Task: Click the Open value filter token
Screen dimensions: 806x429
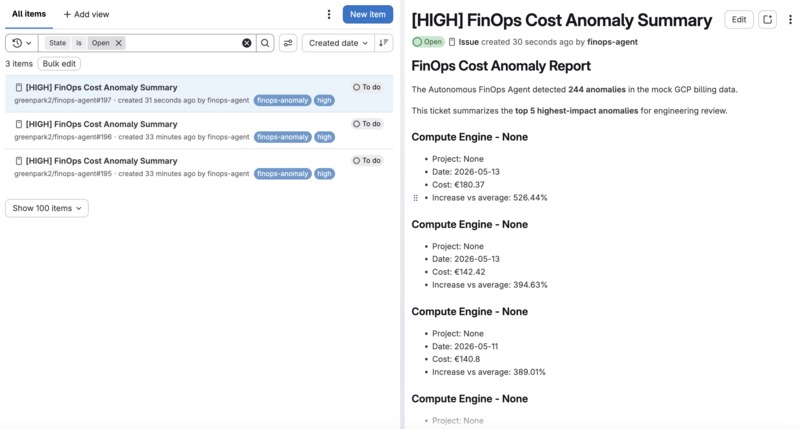Action: [101, 43]
